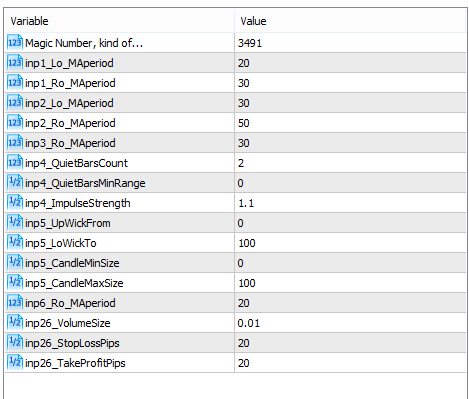Select the inp5_CandleMinSize variable row
Image resolution: width=469 pixels, height=399 pixels.
coord(236,263)
